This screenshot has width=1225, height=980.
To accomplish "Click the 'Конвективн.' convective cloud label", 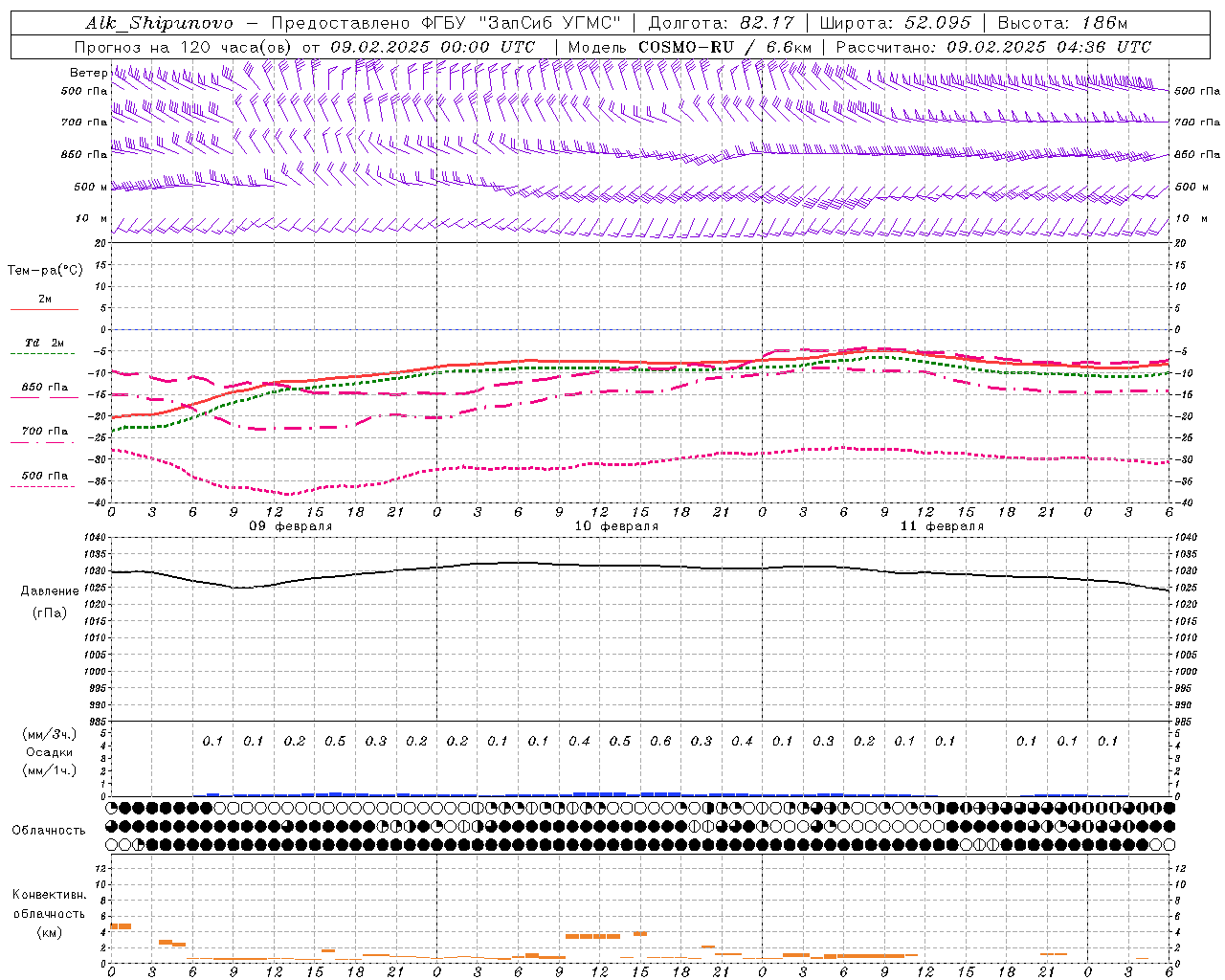I will coord(49,895).
